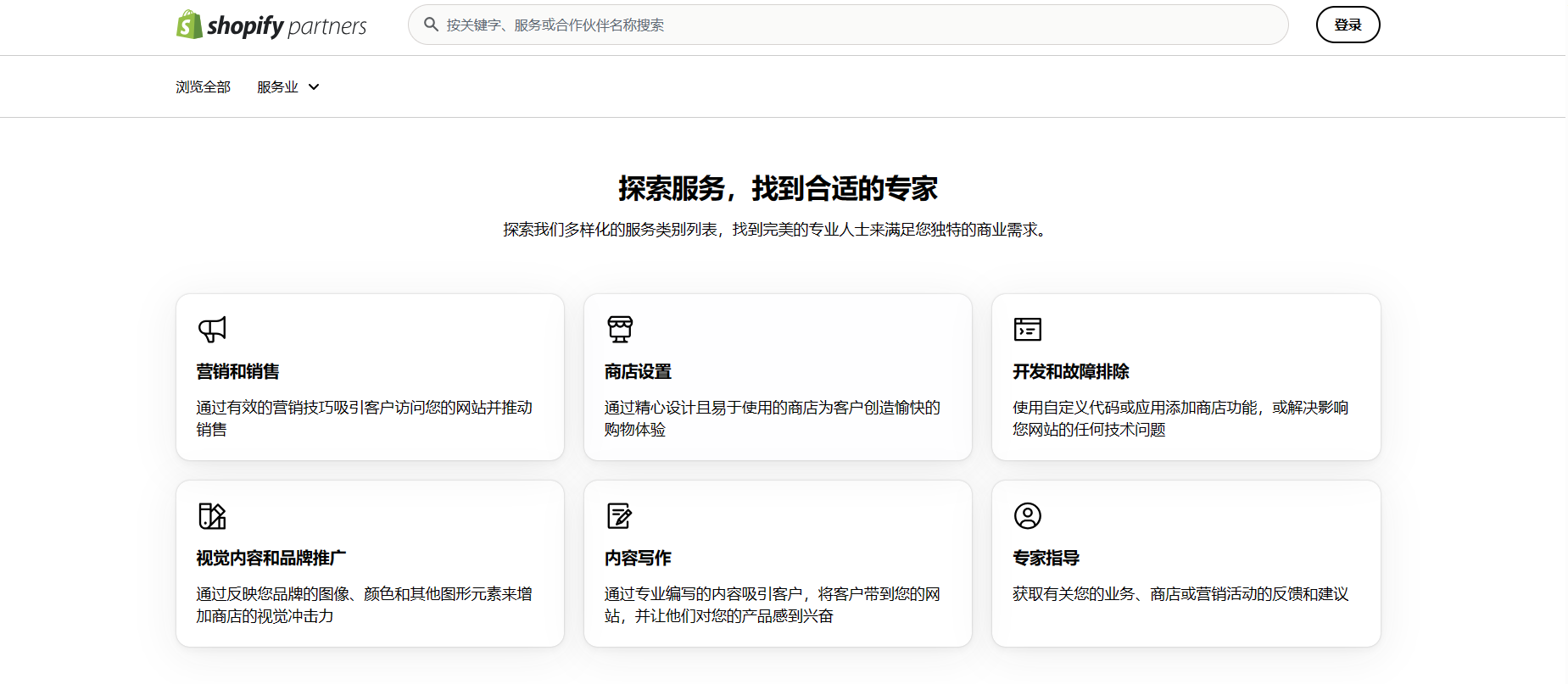
Task: Expand the 服务业 dropdown chevron
Action: point(314,87)
